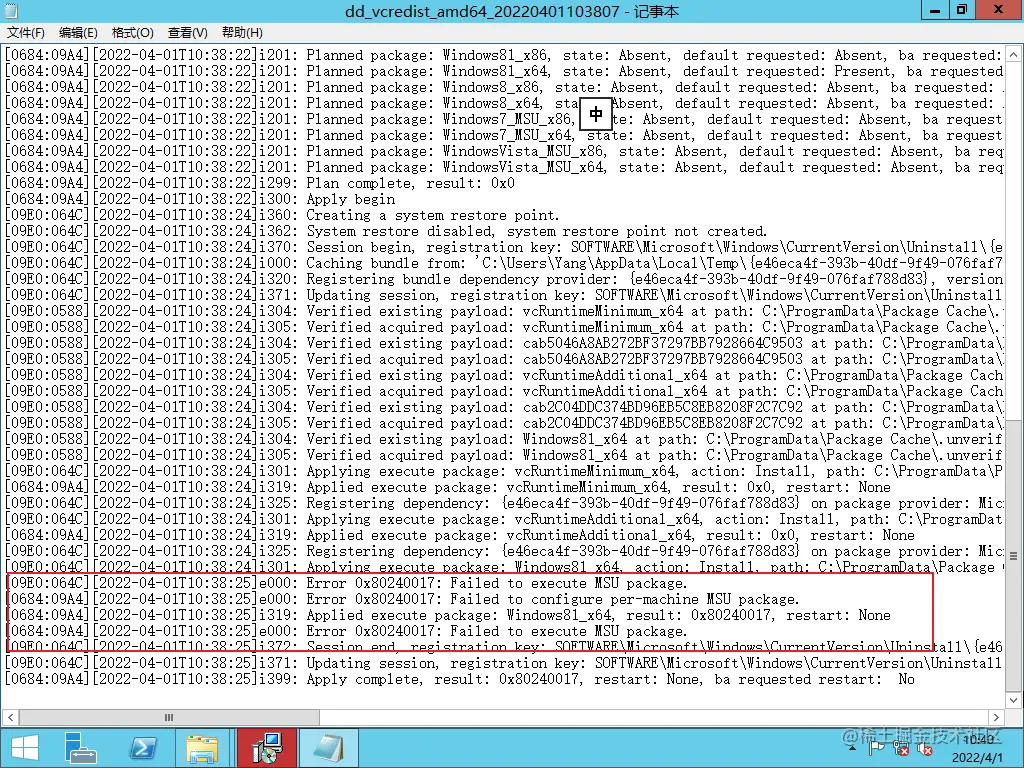Click the 'Caching bundle from' log line
This screenshot has height=768, width=1024.
[504, 263]
